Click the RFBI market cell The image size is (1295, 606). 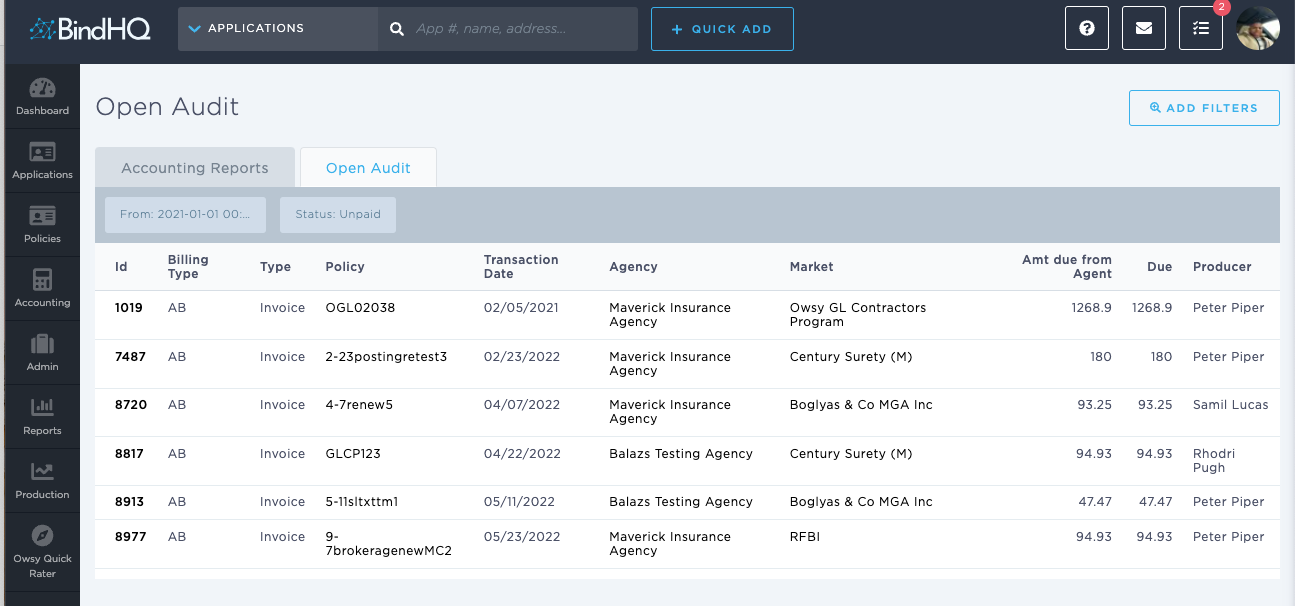[804, 537]
